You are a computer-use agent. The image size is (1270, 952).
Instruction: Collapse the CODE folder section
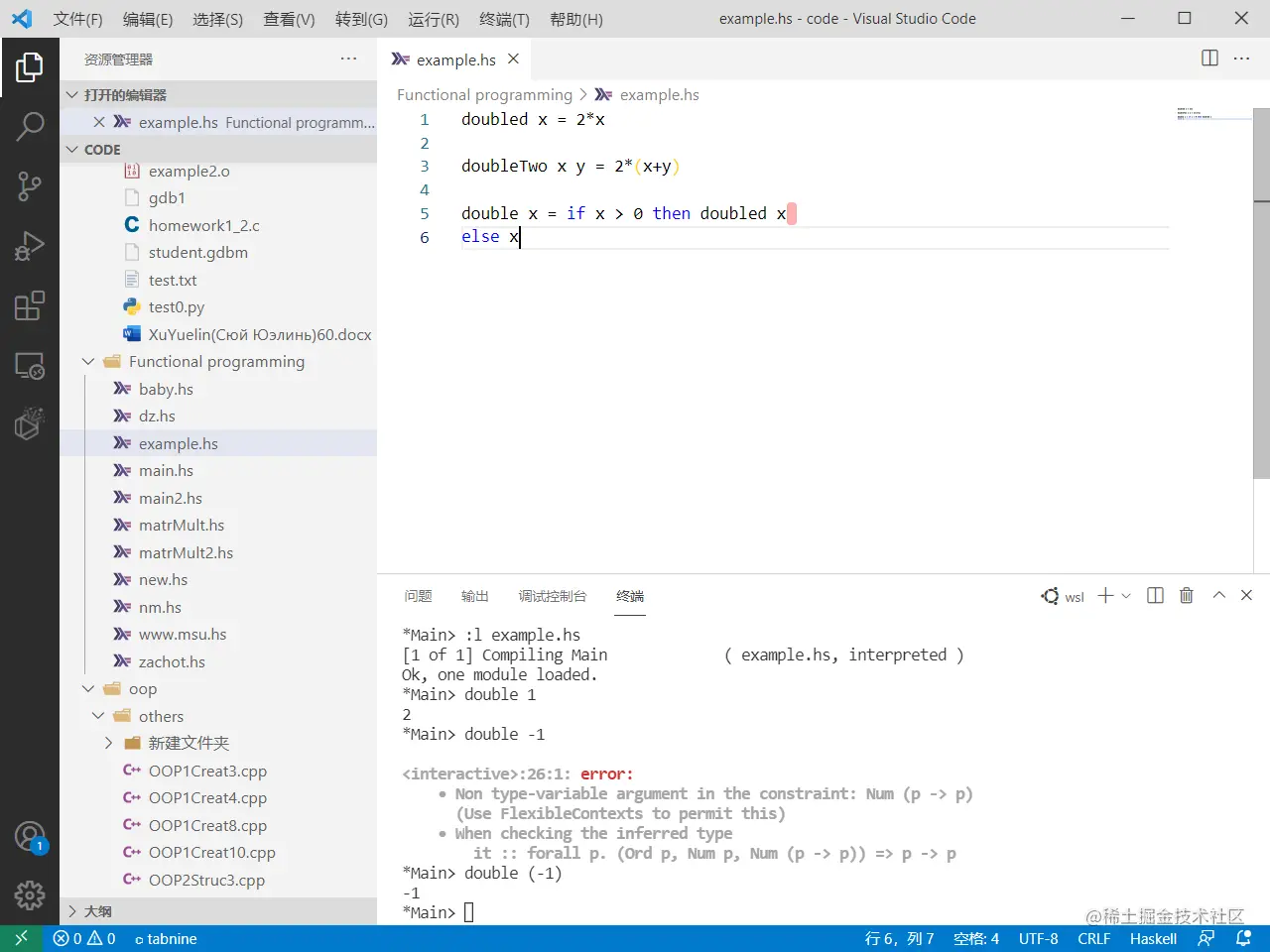(x=71, y=150)
